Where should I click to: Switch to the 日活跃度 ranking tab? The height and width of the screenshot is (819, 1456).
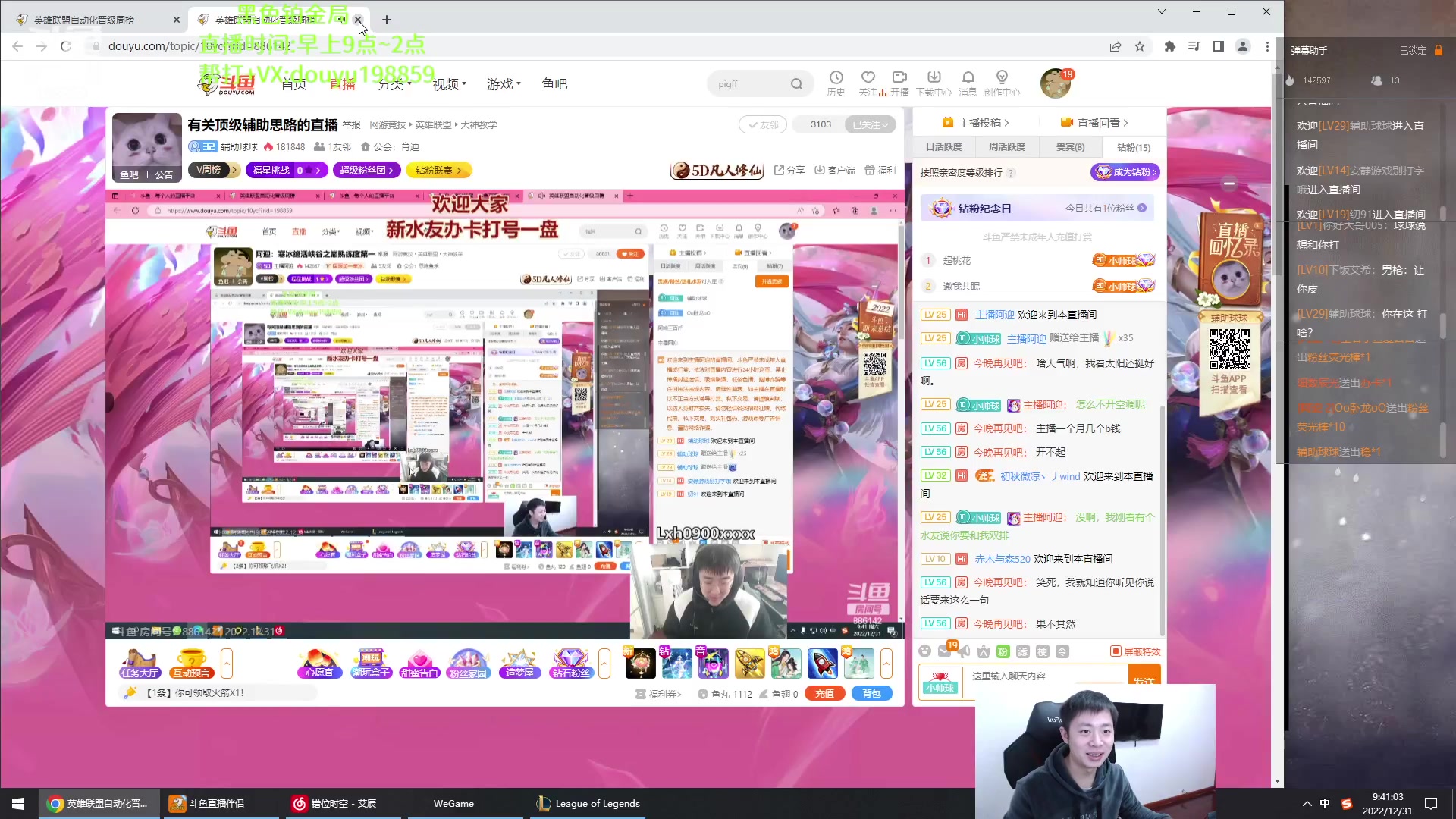tap(943, 146)
